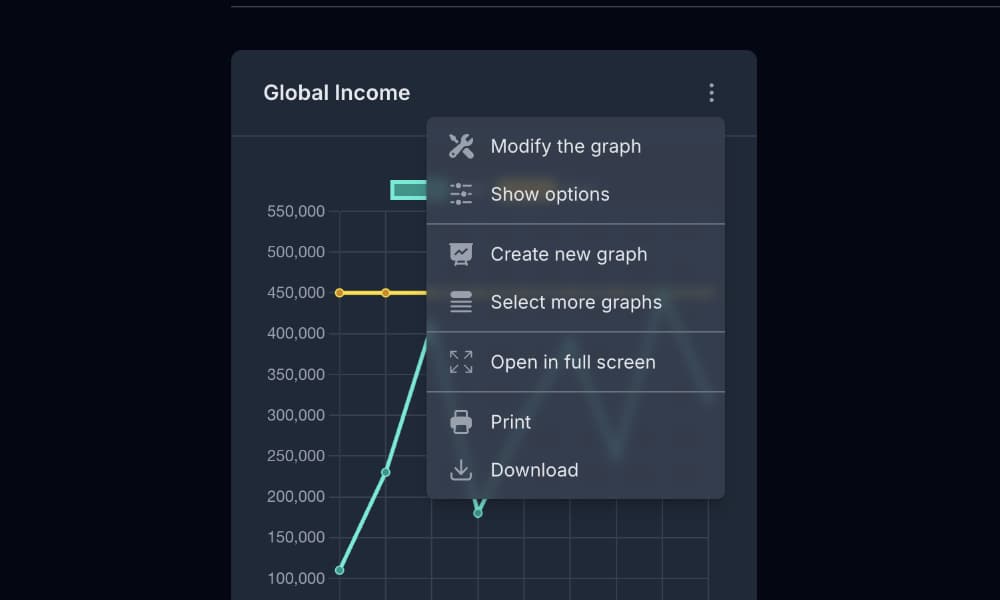
Task: Click the printer icon
Action: [461, 422]
